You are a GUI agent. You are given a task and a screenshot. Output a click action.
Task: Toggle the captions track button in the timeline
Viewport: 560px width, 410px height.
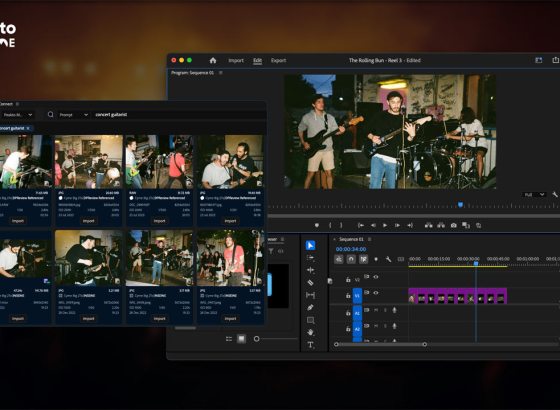[401, 259]
